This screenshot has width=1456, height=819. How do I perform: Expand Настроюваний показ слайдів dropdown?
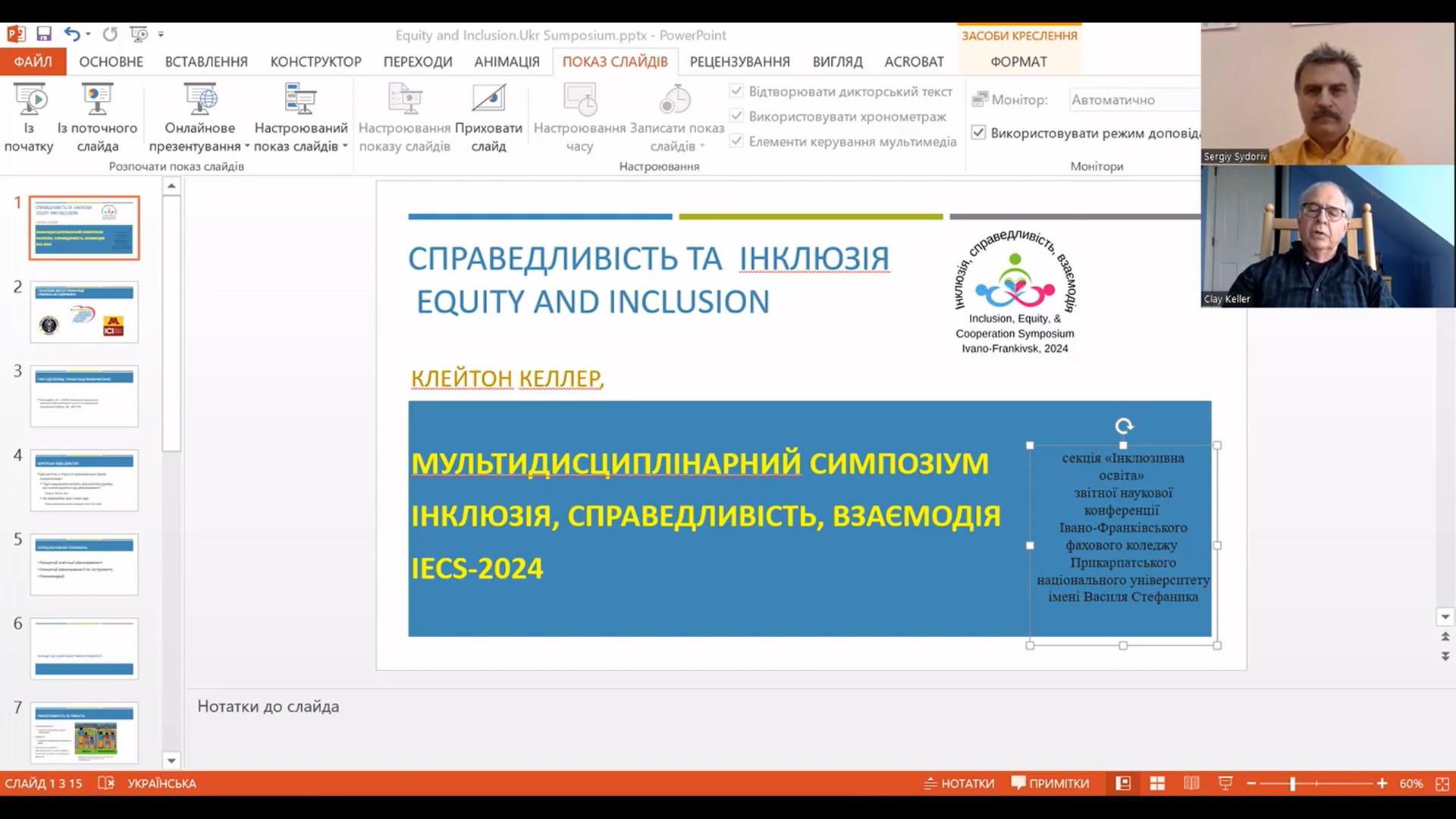[x=345, y=146]
